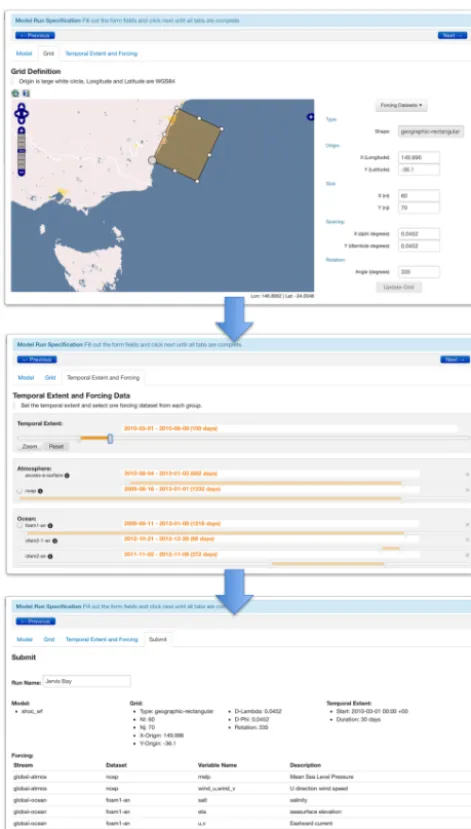Click the "seasurface elevation" description cell
The image size is (471, 829).
[x=316, y=812]
